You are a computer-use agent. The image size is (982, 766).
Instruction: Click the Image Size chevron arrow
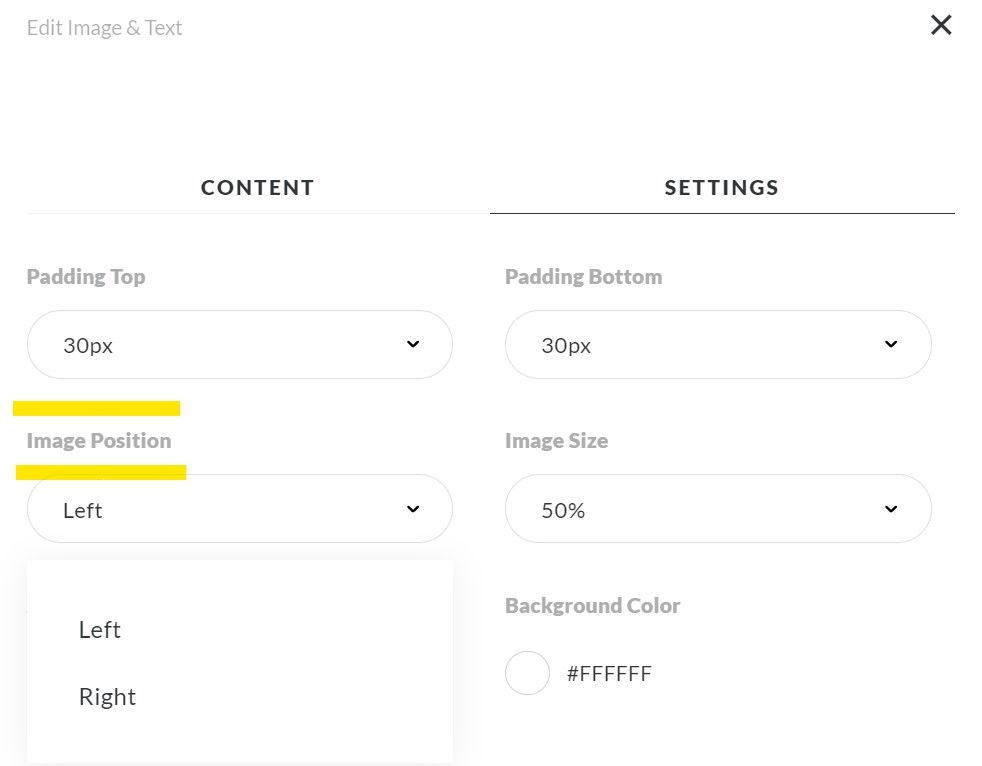coord(891,509)
